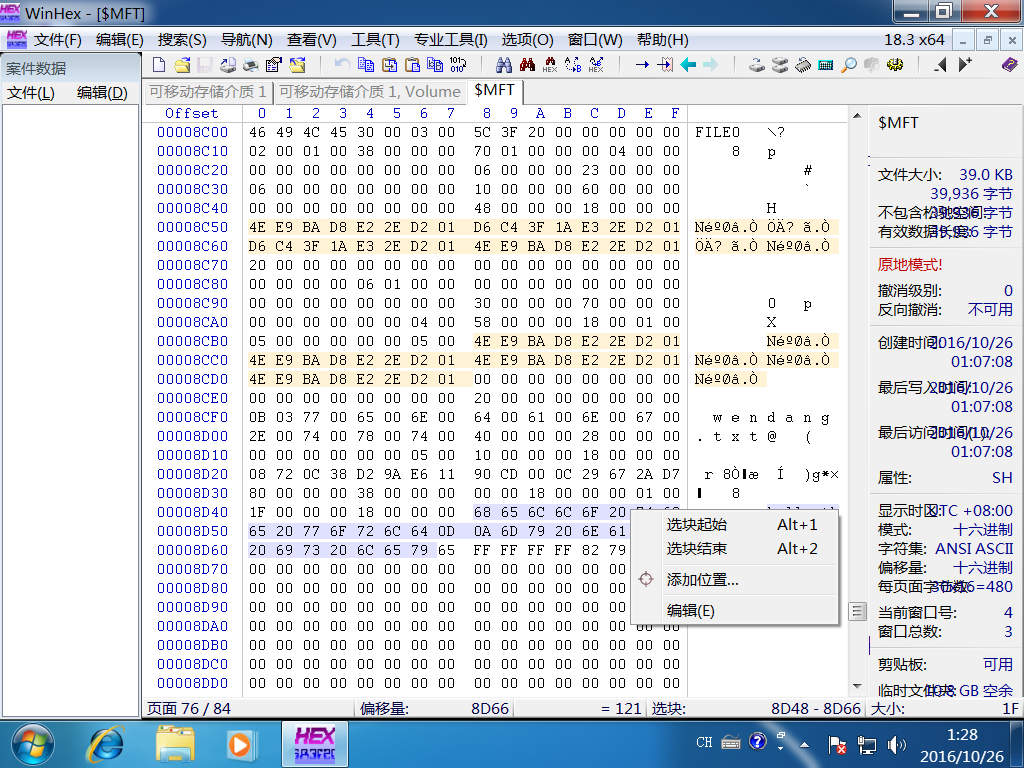Open the 导航(N) menu
The width and height of the screenshot is (1024, 768).
[246, 40]
